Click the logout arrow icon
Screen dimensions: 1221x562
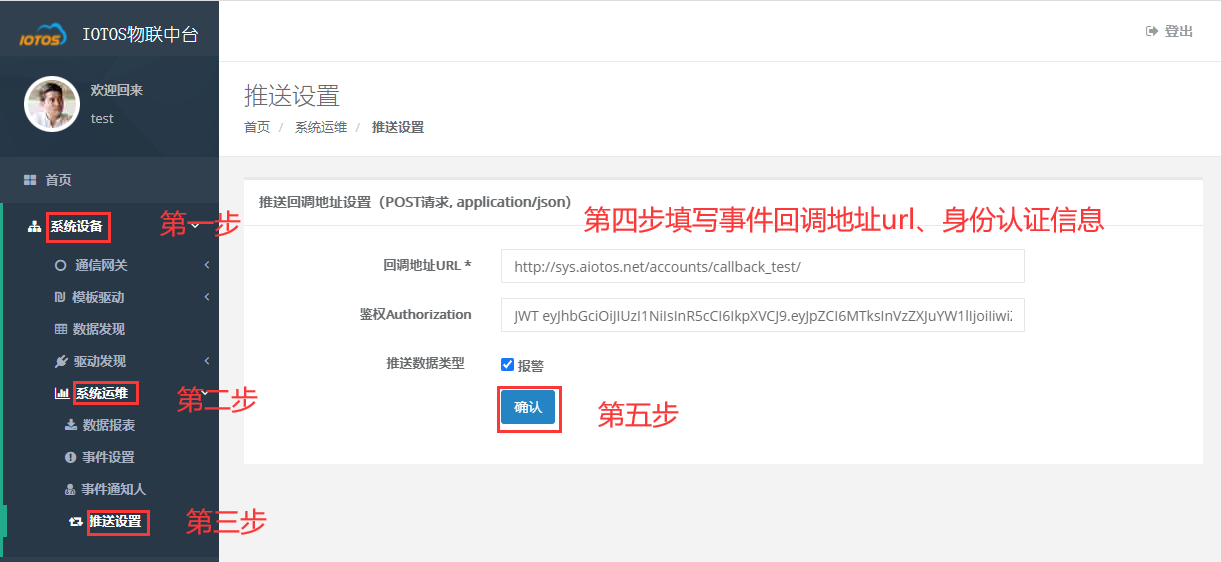click(x=1152, y=31)
